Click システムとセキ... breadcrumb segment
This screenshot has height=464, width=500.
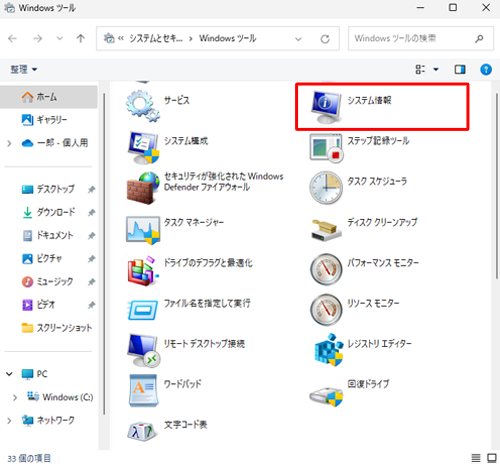(x=156, y=38)
